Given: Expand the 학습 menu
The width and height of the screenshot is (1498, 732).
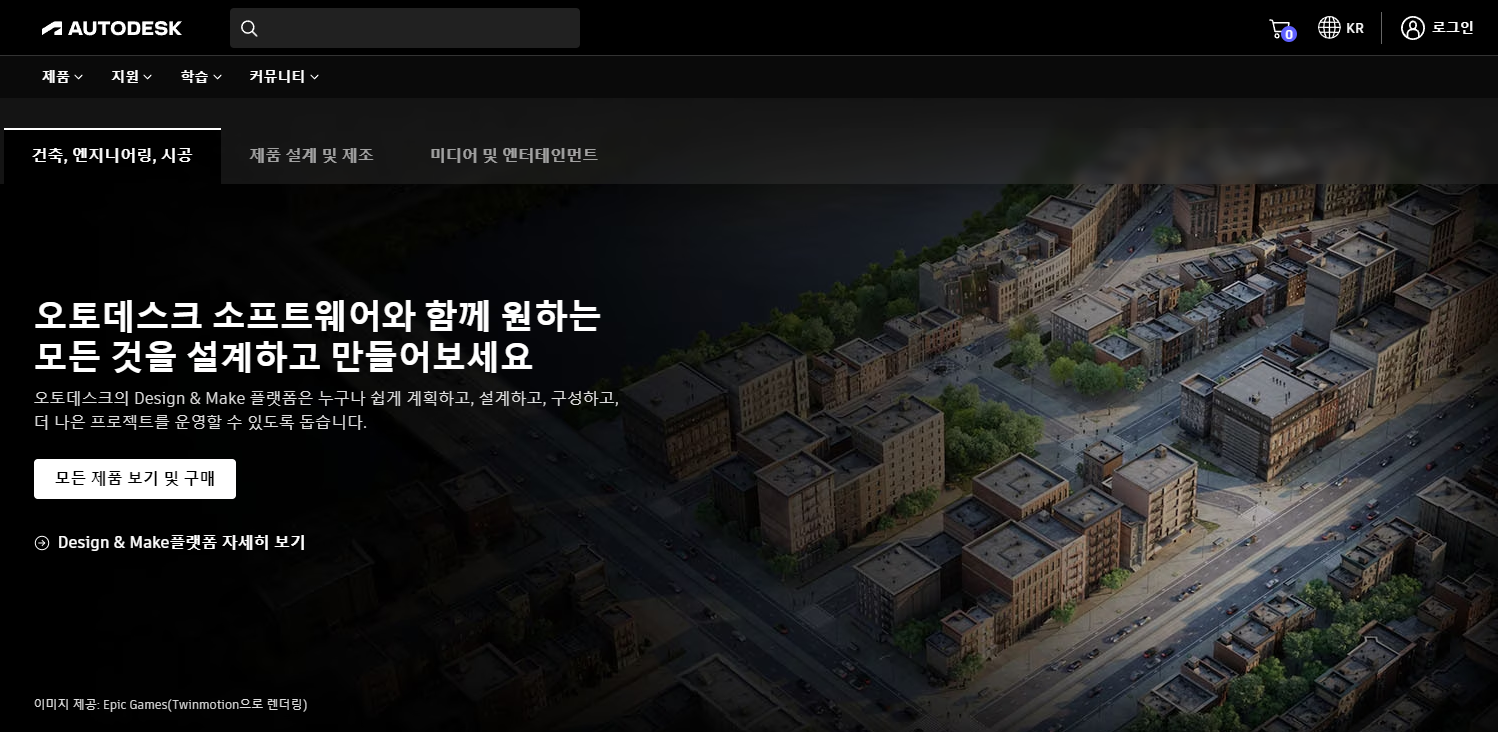Looking at the screenshot, I should point(201,77).
